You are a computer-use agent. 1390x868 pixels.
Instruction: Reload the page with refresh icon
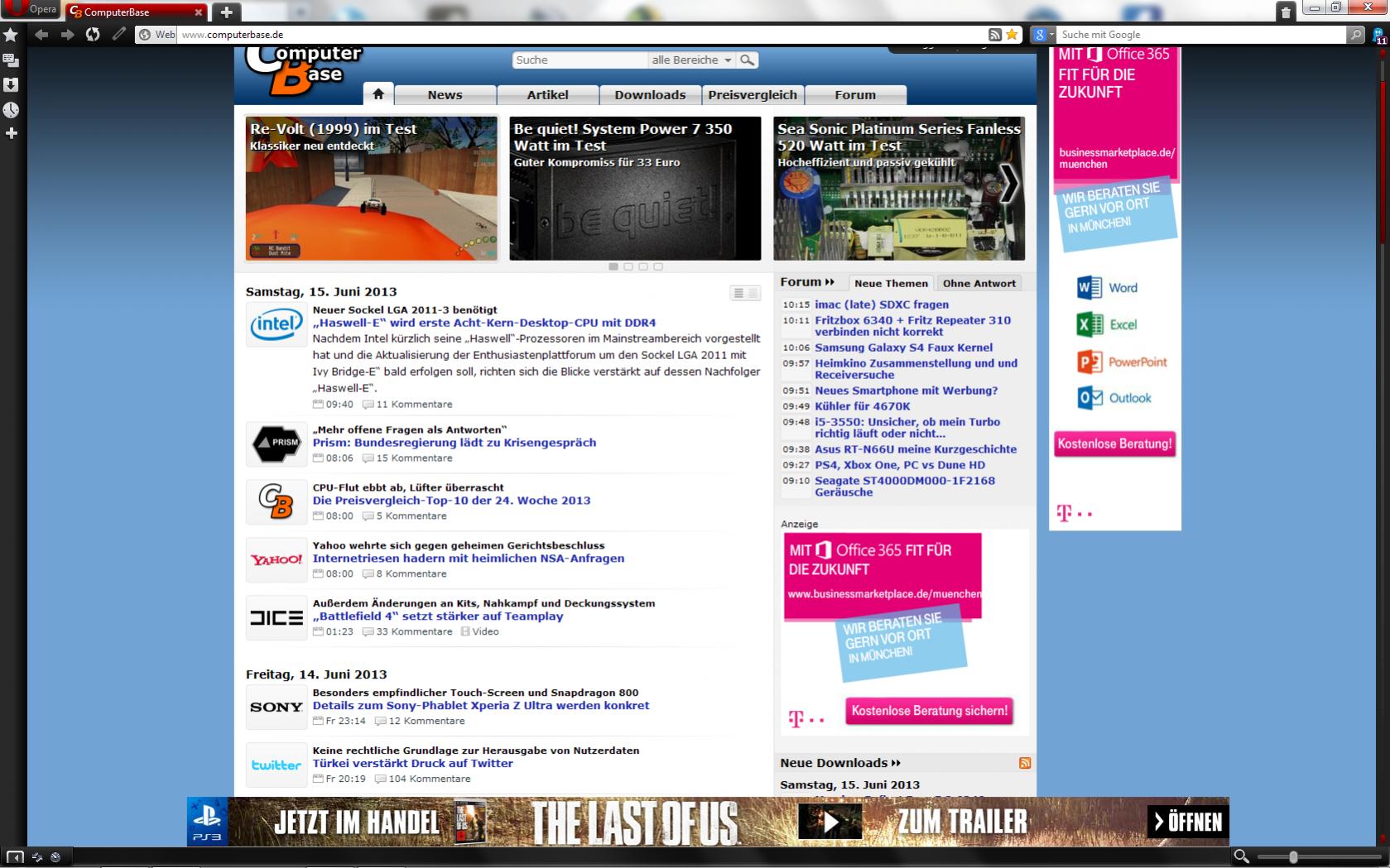click(x=93, y=34)
